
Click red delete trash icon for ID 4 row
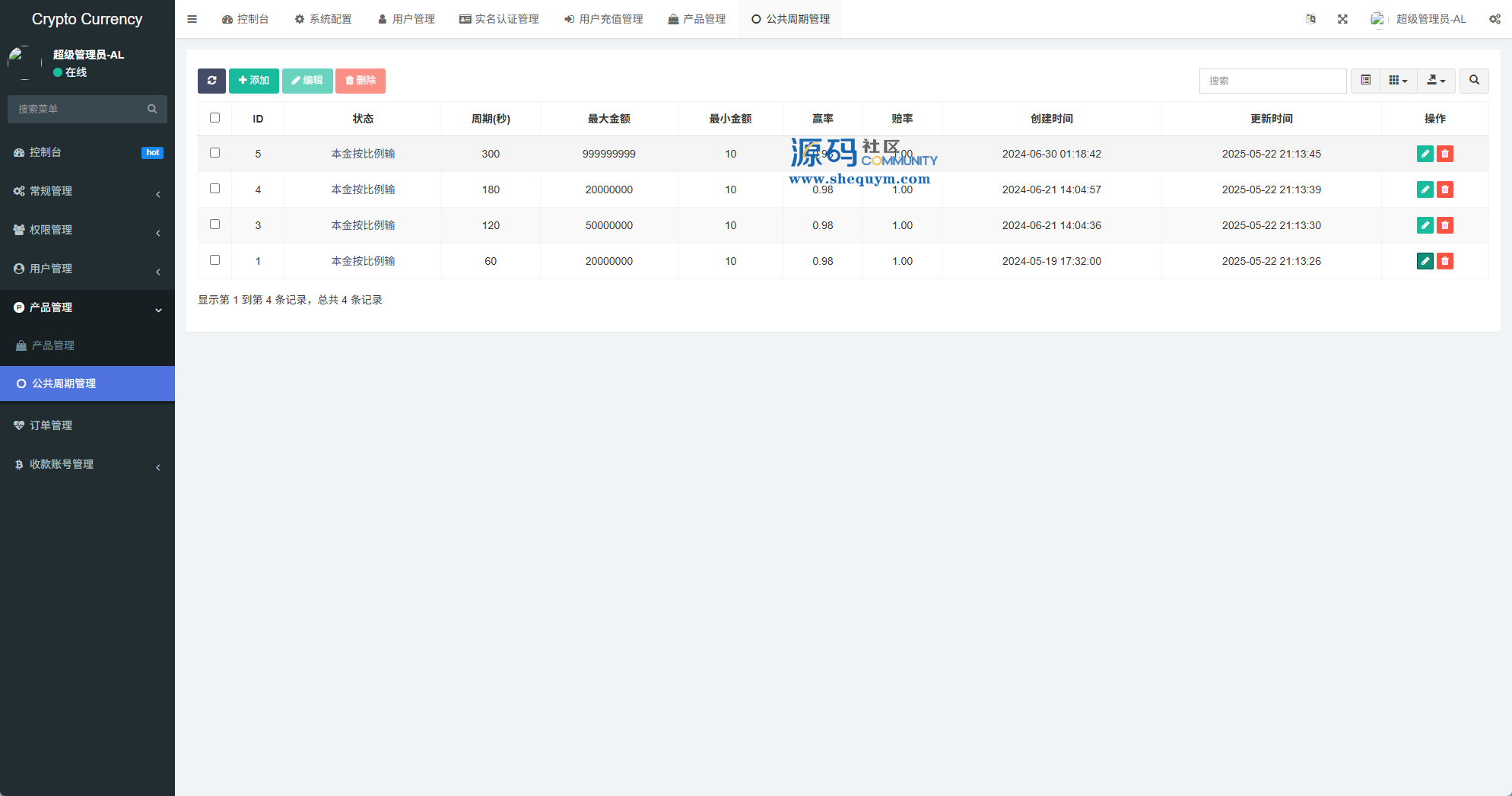click(1445, 189)
